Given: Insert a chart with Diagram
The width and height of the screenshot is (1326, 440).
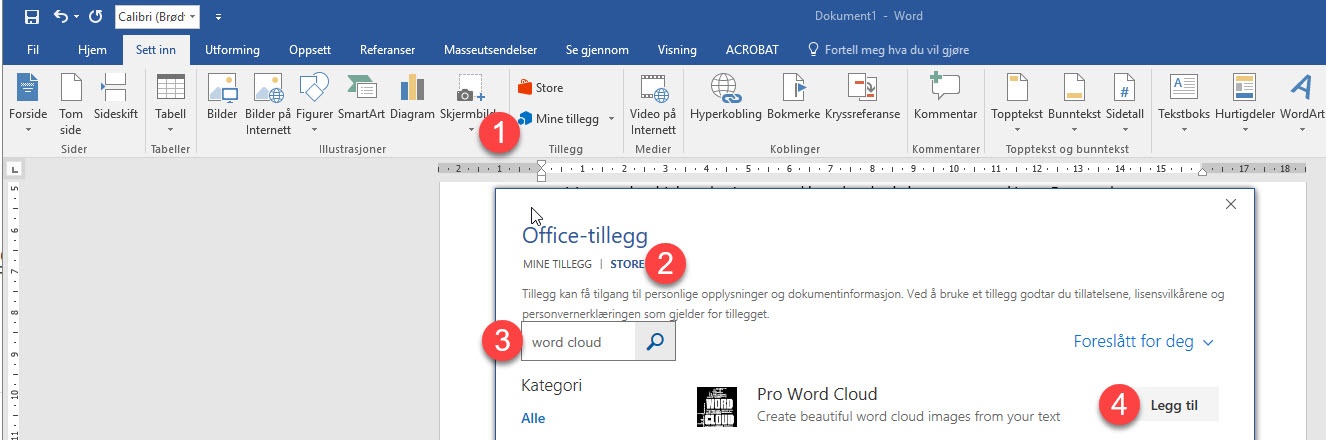Looking at the screenshot, I should pyautogui.click(x=412, y=97).
